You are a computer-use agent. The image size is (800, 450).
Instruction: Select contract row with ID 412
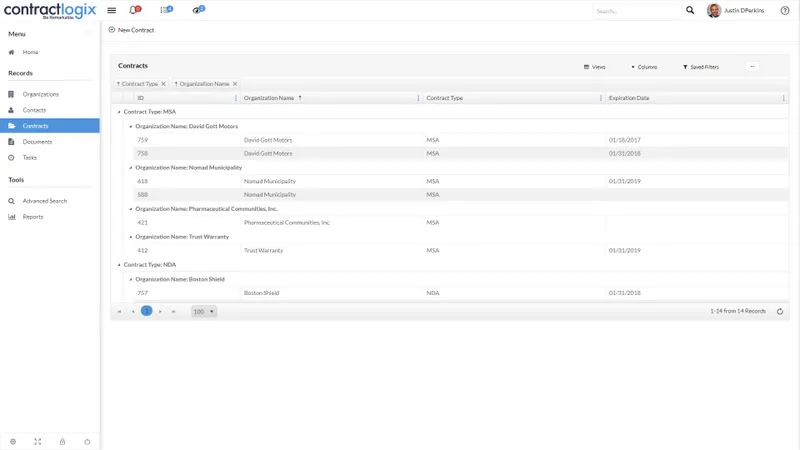coord(461,251)
